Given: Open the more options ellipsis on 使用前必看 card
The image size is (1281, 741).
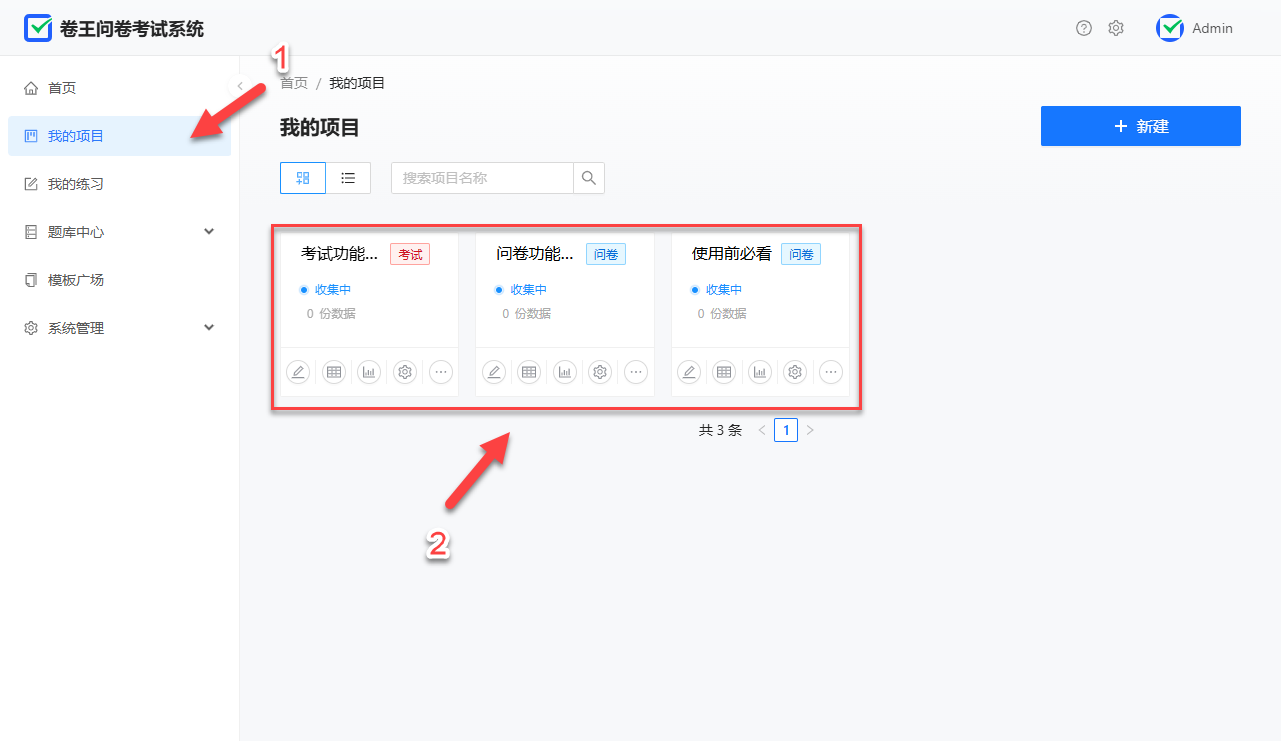Looking at the screenshot, I should [831, 372].
